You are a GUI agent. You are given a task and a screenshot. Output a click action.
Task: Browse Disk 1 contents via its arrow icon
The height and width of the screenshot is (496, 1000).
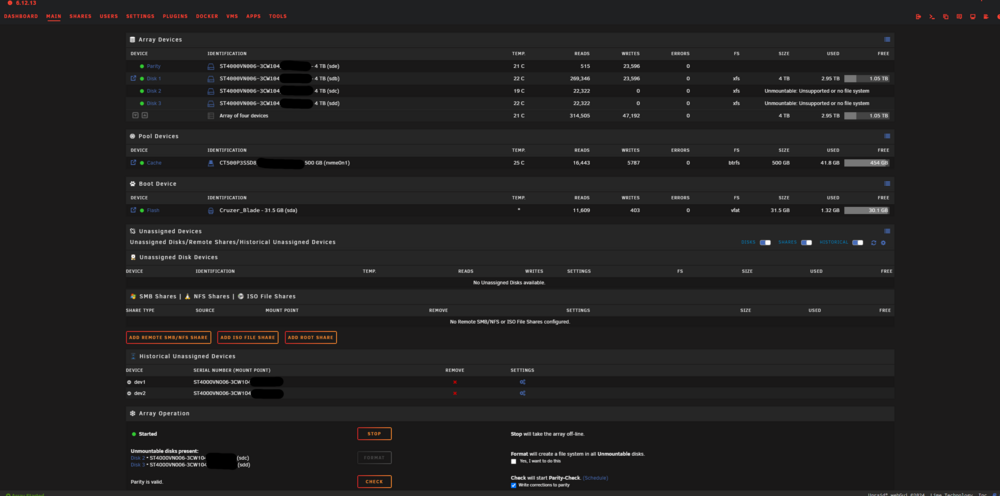[133, 78]
